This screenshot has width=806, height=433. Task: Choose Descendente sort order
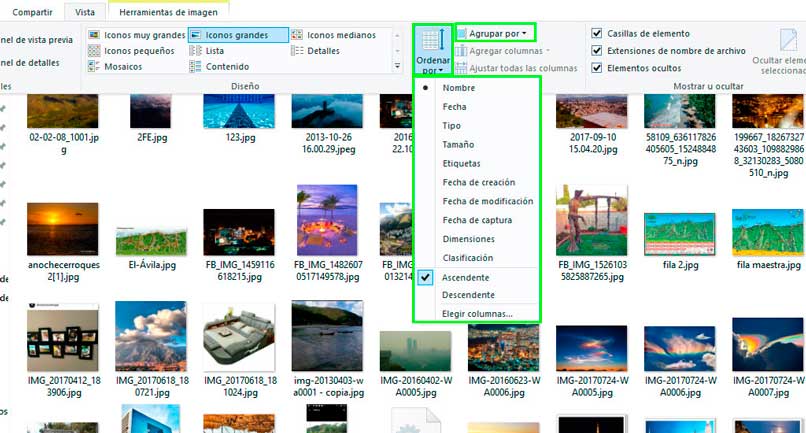[x=468, y=295]
